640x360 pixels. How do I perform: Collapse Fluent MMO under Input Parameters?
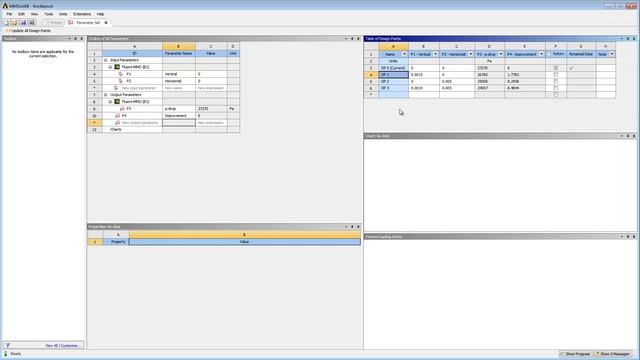[110, 67]
